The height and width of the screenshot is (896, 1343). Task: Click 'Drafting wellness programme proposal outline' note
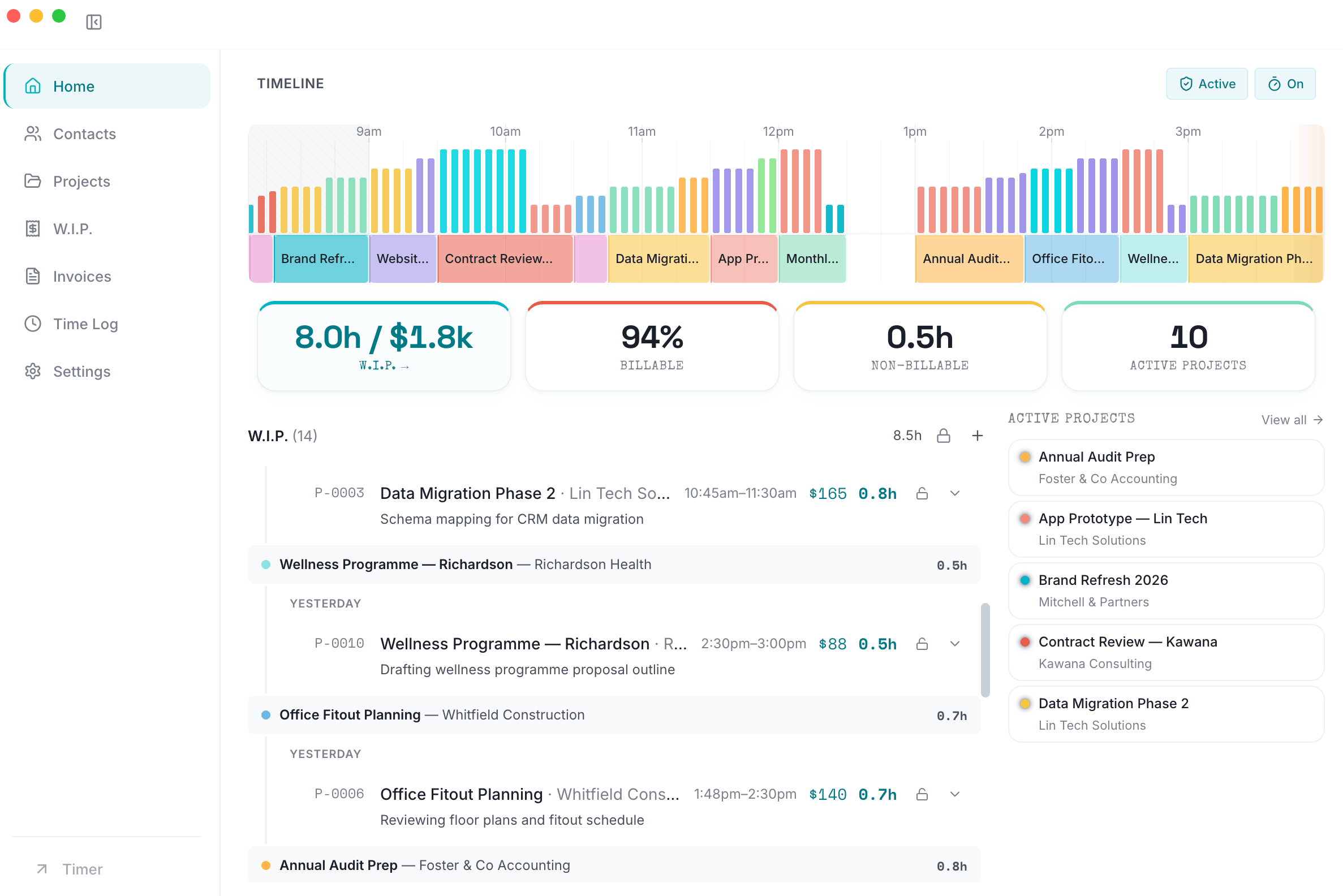(x=527, y=670)
